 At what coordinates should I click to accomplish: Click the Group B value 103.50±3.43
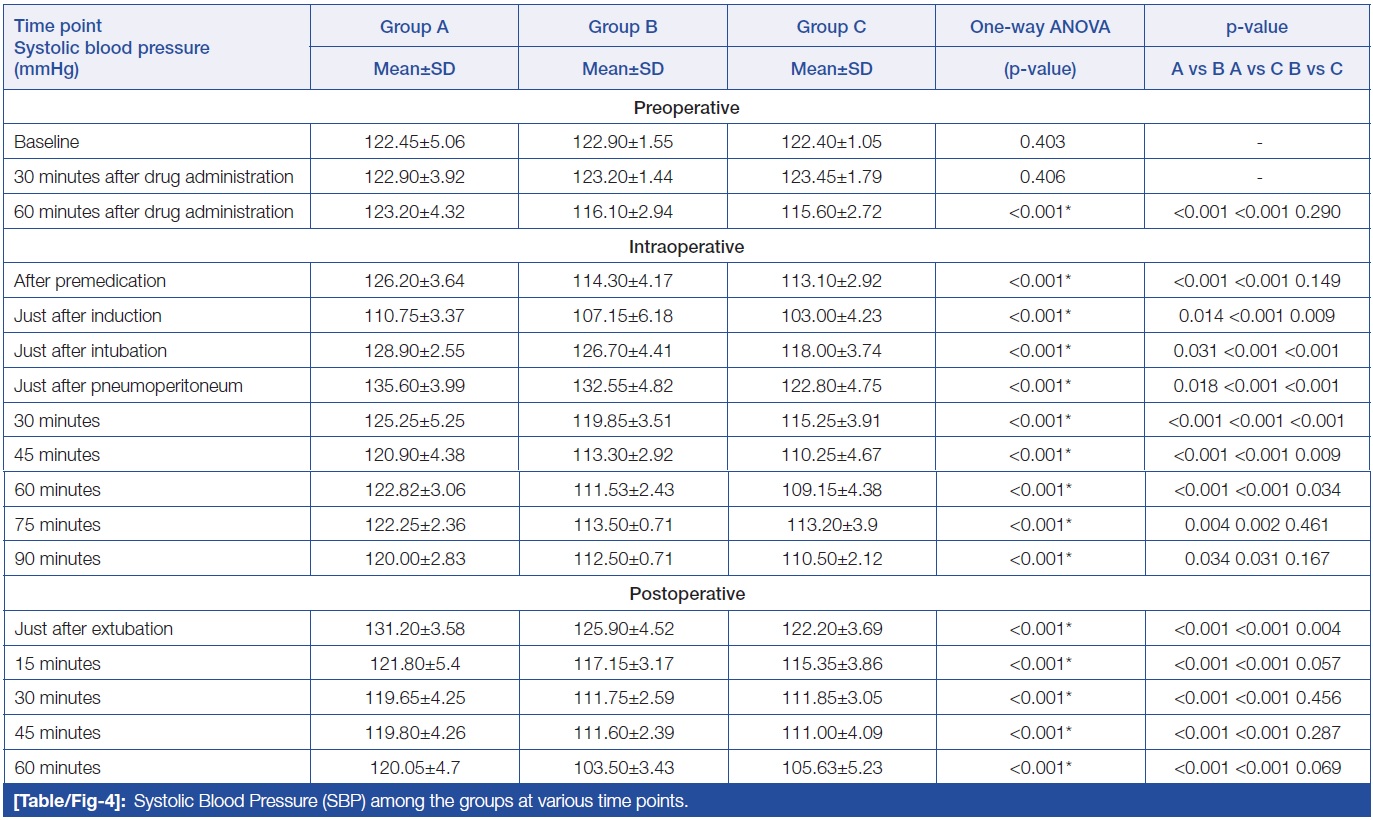622,768
